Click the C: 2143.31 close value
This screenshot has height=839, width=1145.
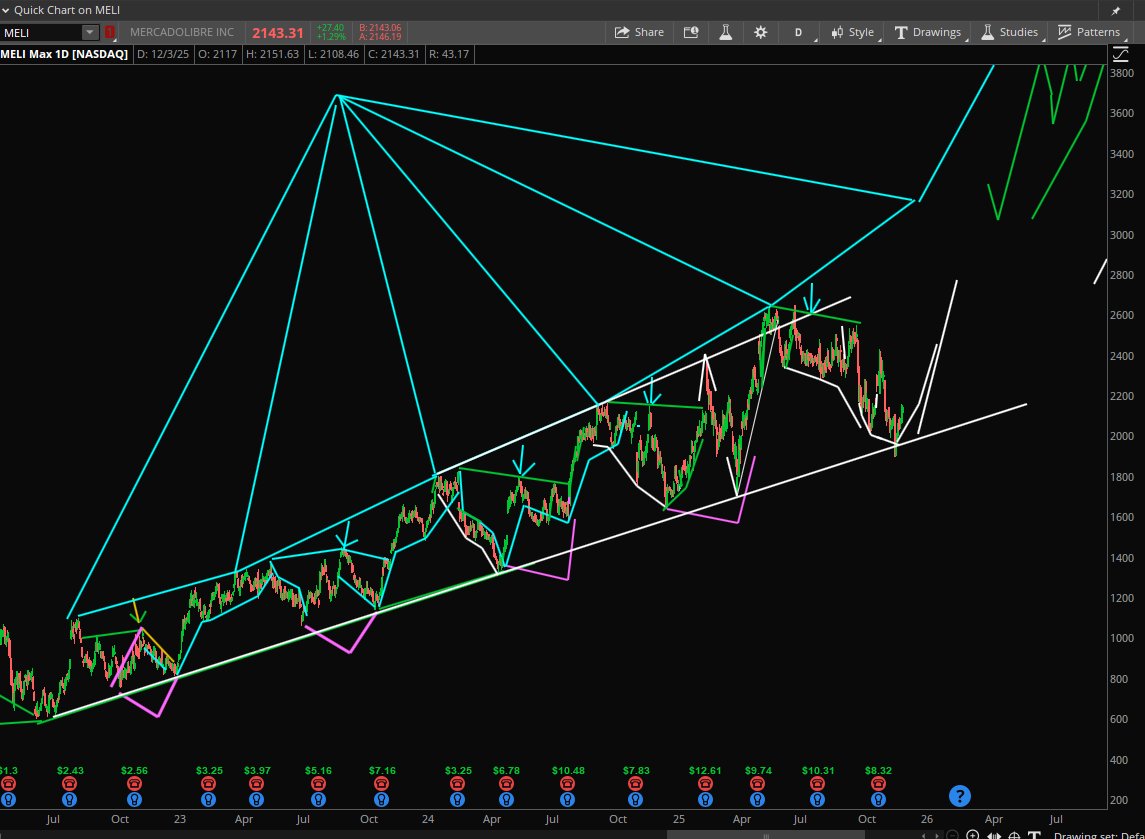pos(394,54)
